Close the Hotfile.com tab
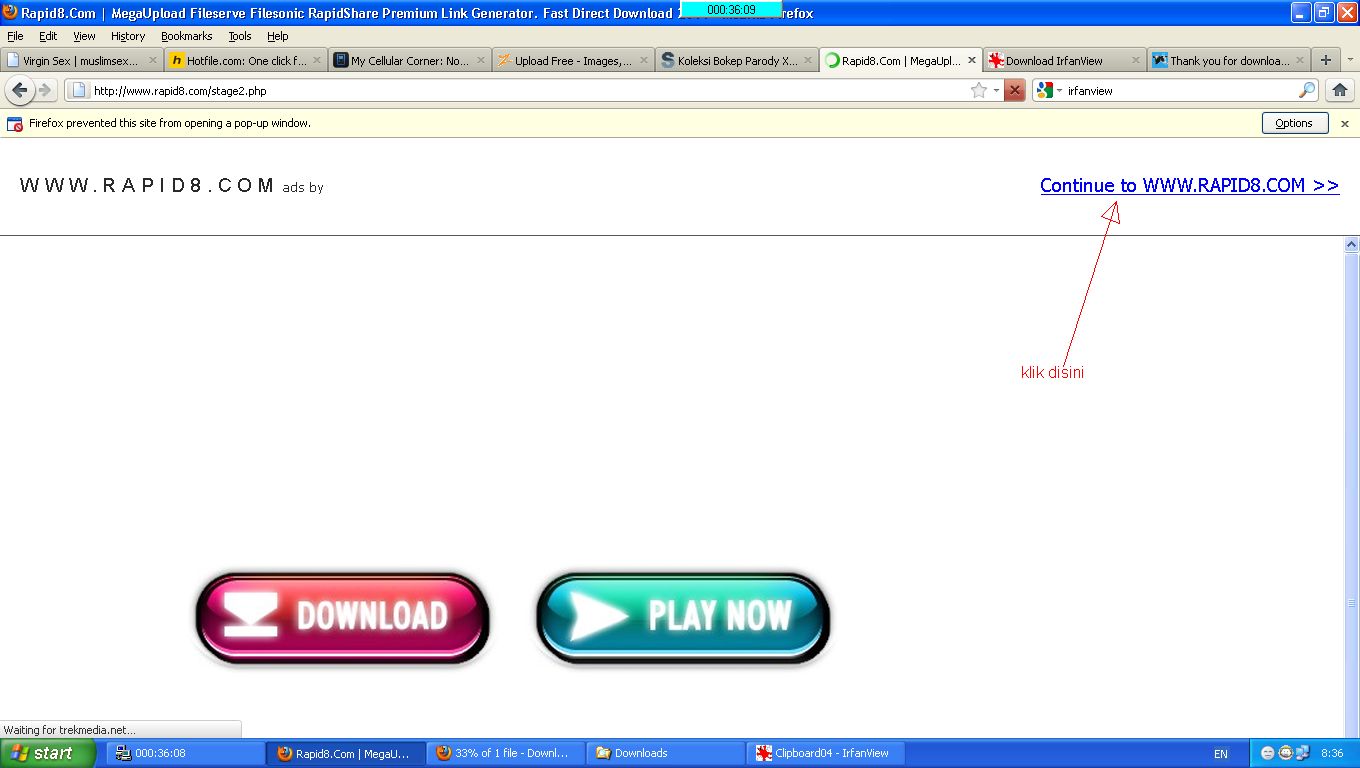The height and width of the screenshot is (768, 1360). click(317, 60)
